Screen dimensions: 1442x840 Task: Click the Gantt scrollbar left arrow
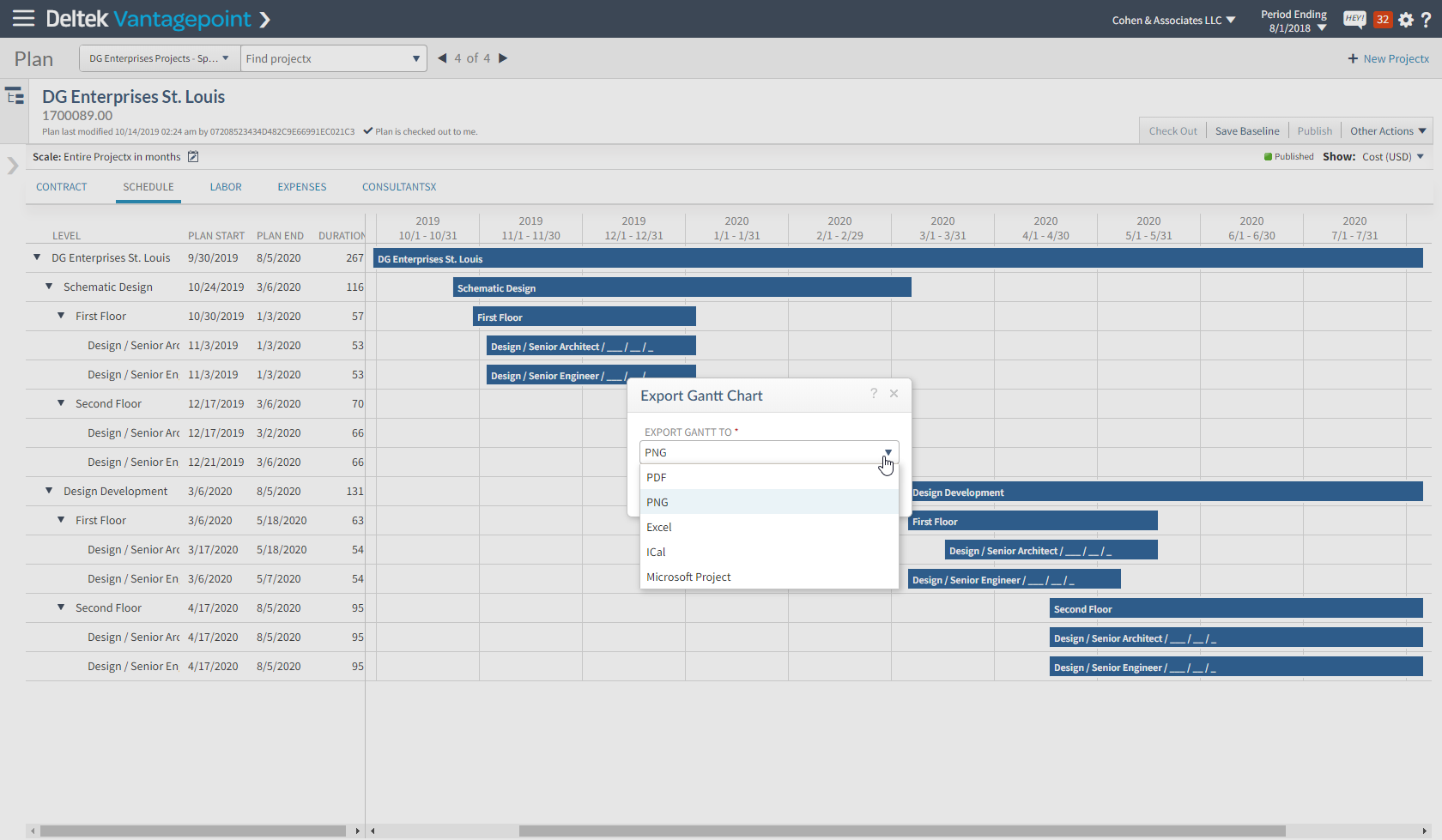(373, 831)
